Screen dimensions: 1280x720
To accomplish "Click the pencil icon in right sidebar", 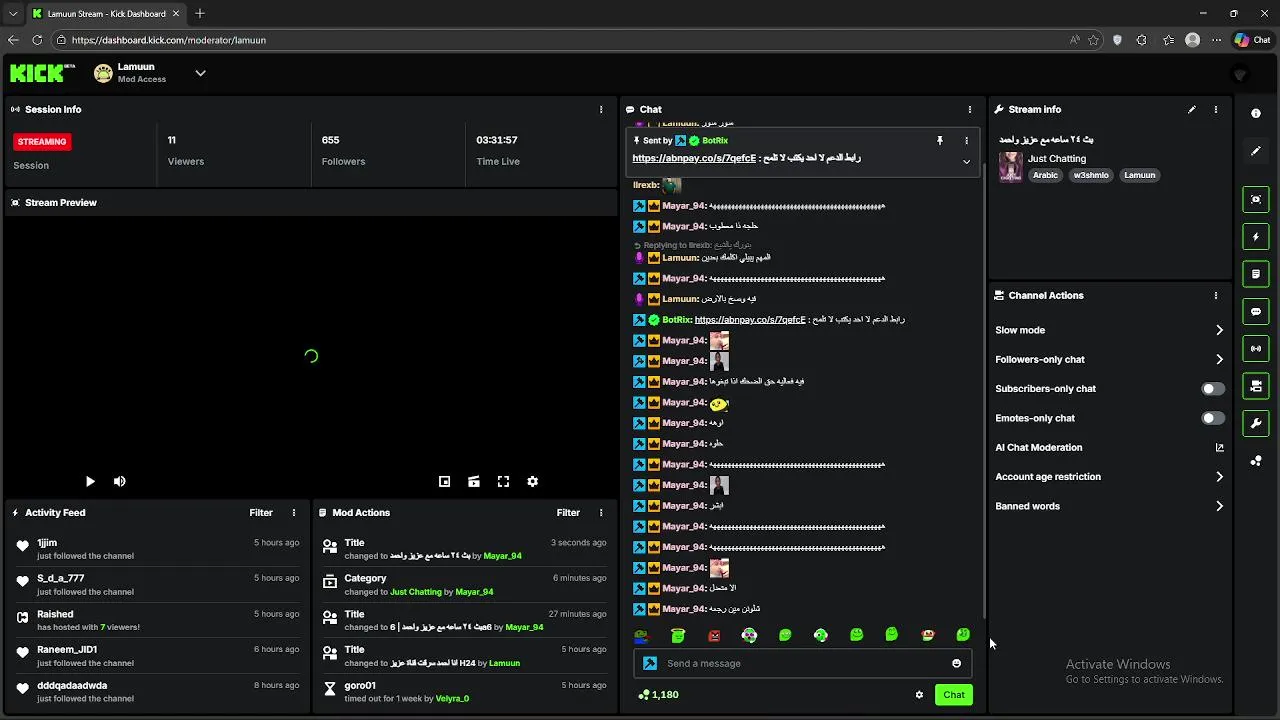I will point(1256,151).
